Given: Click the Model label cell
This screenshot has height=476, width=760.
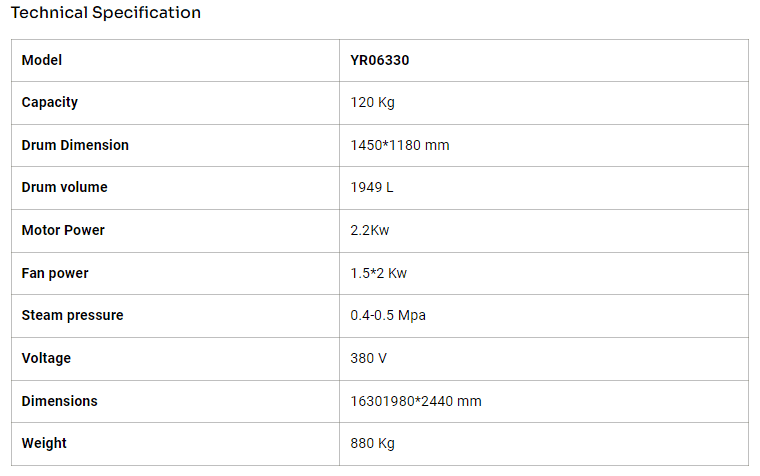Looking at the screenshot, I should coord(42,60).
